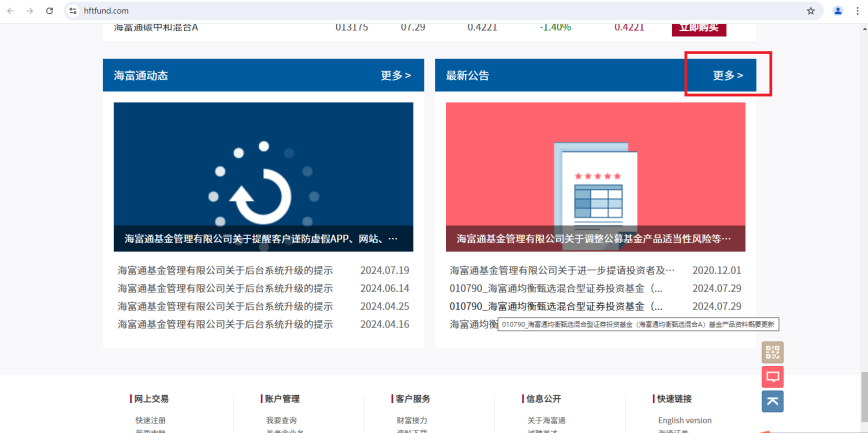Open footer link 关于海富通
This screenshot has height=433, width=868.
[x=546, y=420]
